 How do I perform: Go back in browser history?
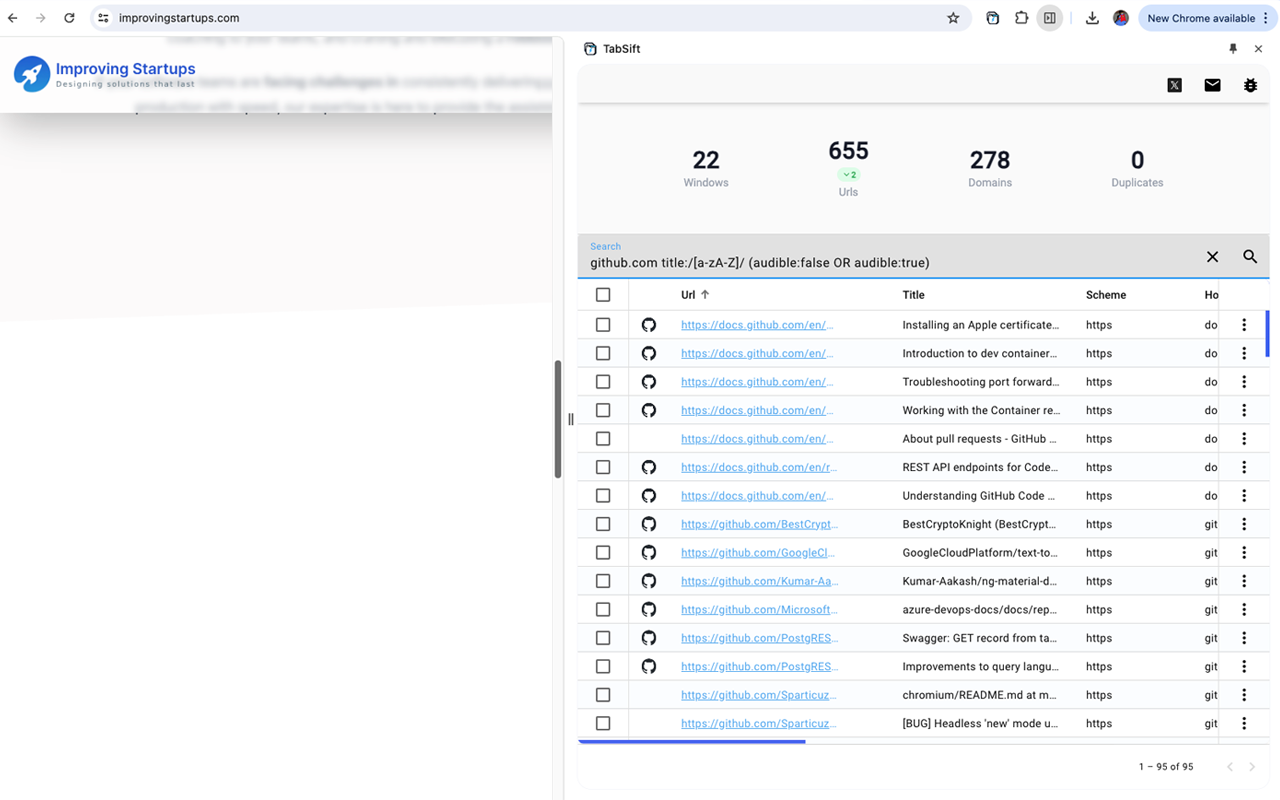point(13,18)
